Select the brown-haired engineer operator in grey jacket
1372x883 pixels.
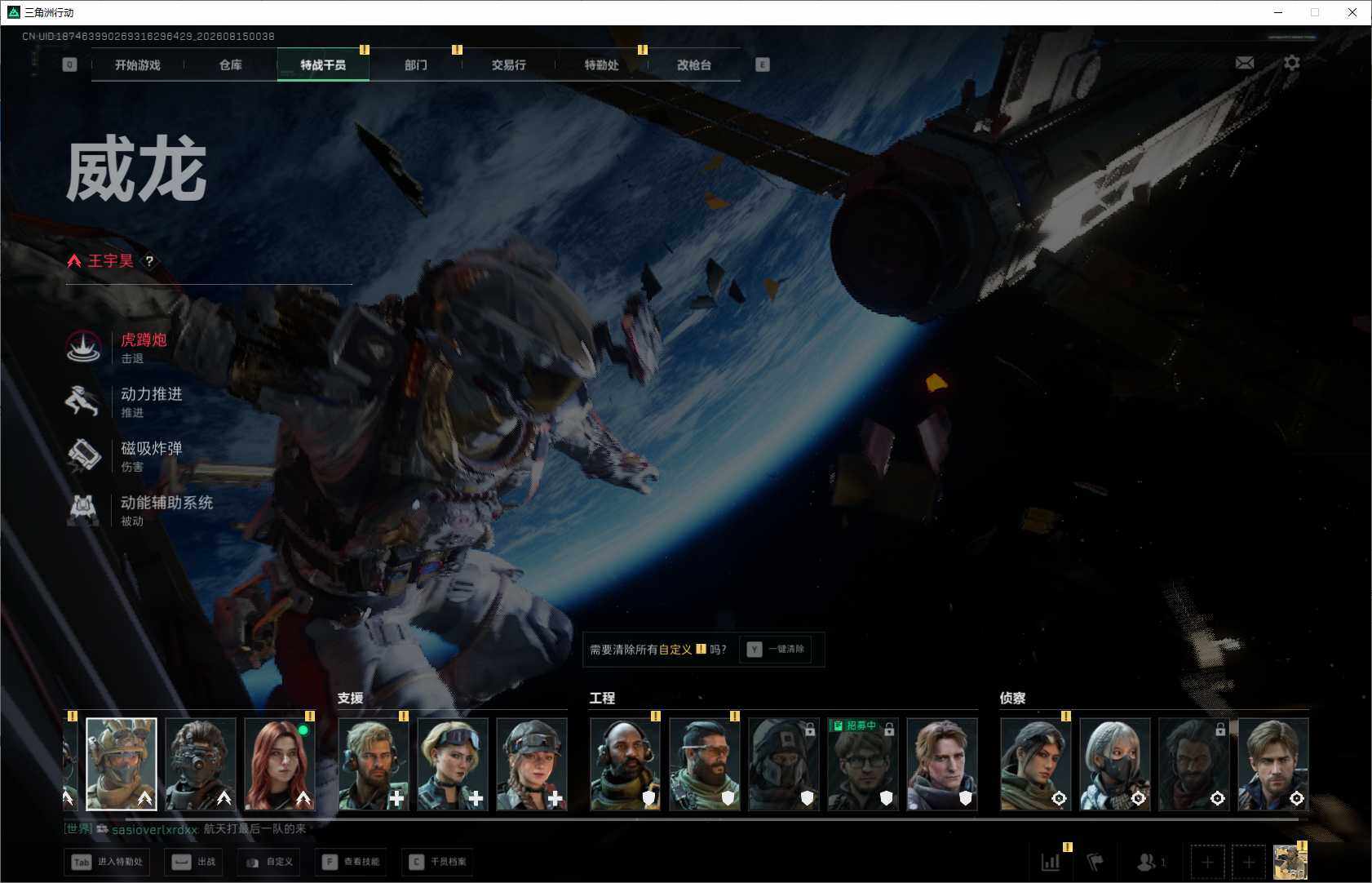pyautogui.click(x=942, y=764)
